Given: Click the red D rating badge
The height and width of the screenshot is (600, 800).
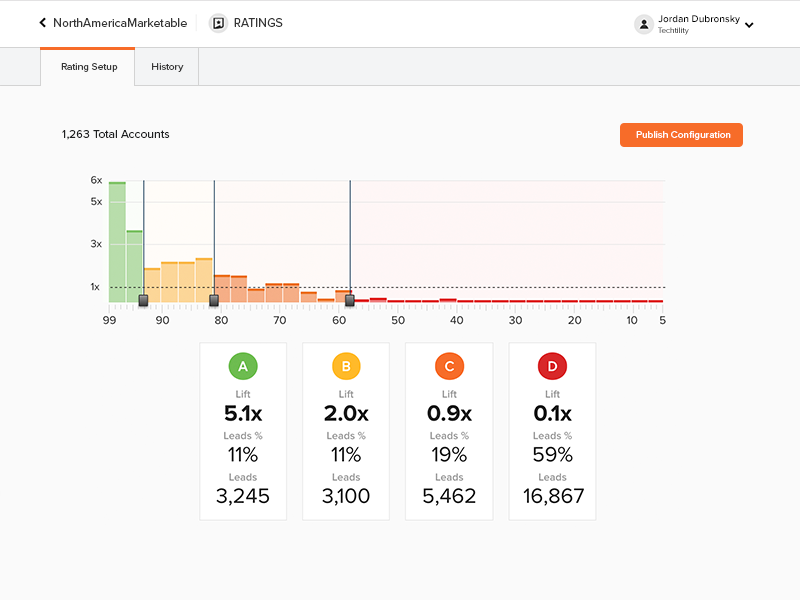Looking at the screenshot, I should 552,367.
